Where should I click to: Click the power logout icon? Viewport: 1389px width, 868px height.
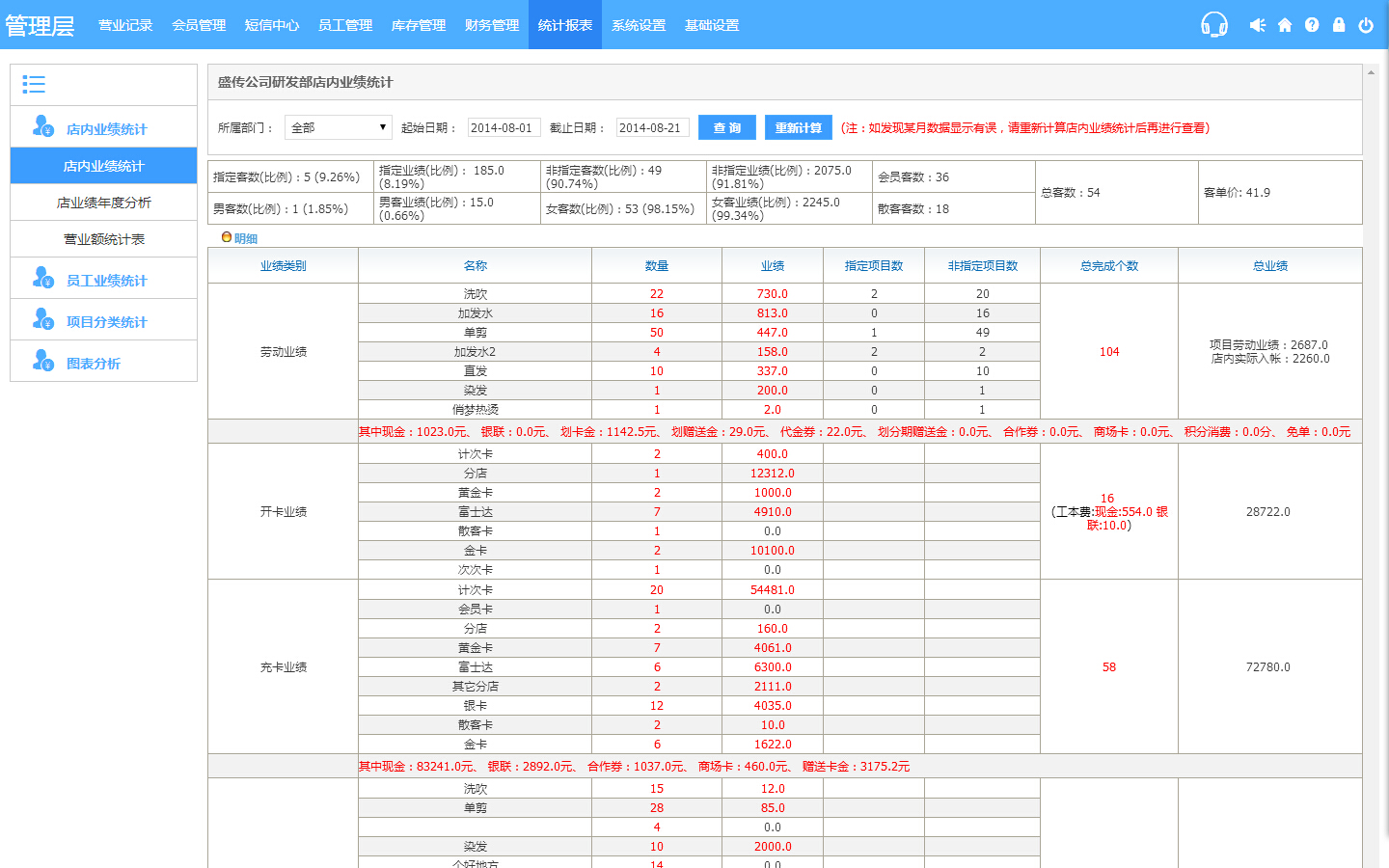point(1366,25)
